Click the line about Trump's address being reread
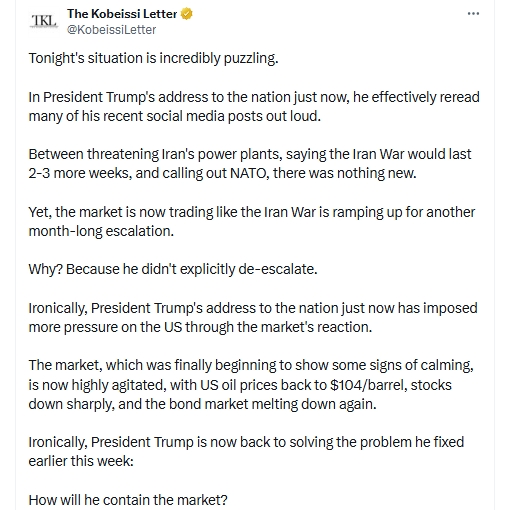The image size is (510, 510). click(254, 97)
